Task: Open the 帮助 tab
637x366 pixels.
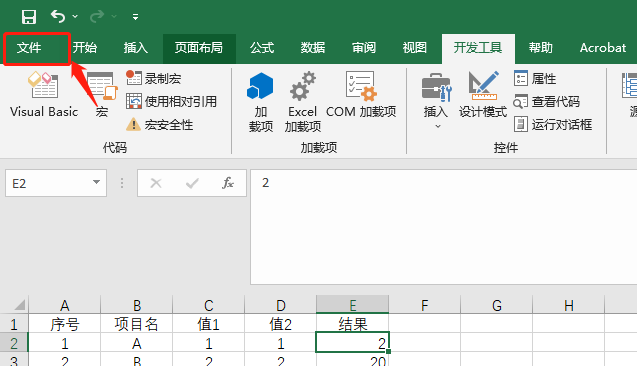Action: point(541,48)
